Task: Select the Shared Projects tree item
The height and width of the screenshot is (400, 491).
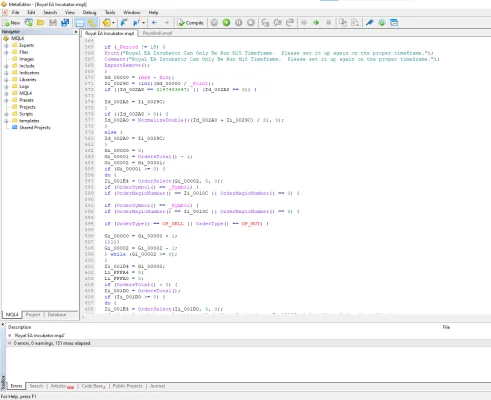Action: click(x=35, y=127)
